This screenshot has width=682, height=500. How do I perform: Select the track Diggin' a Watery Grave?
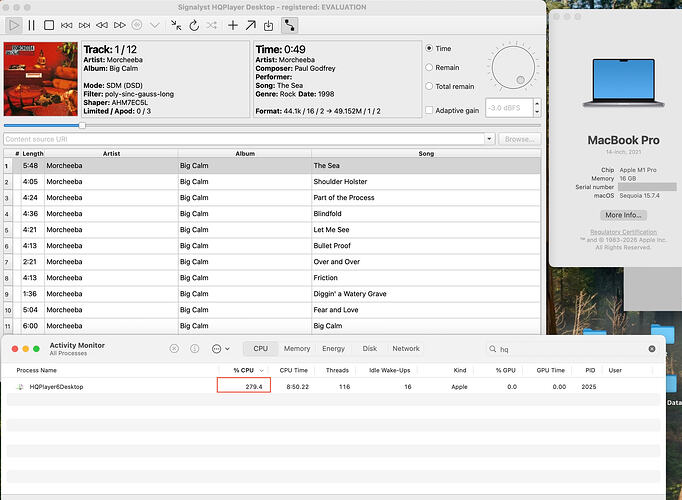(272, 294)
